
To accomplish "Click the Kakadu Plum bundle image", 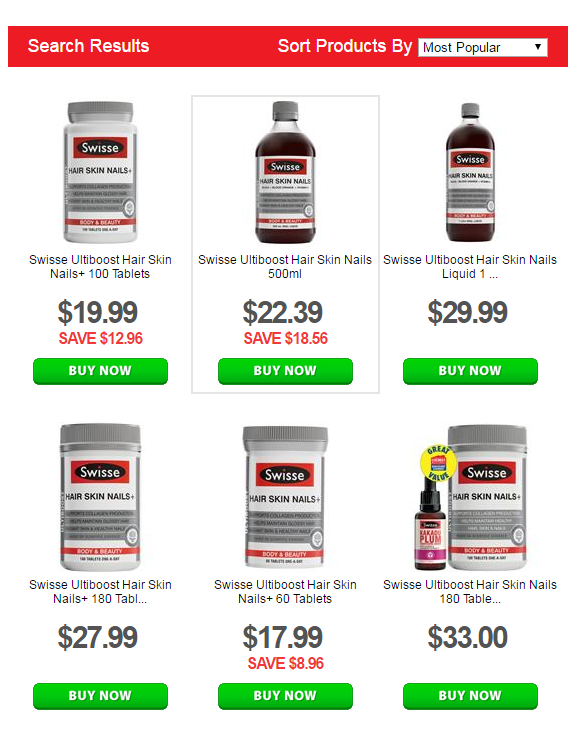I will tap(471, 497).
